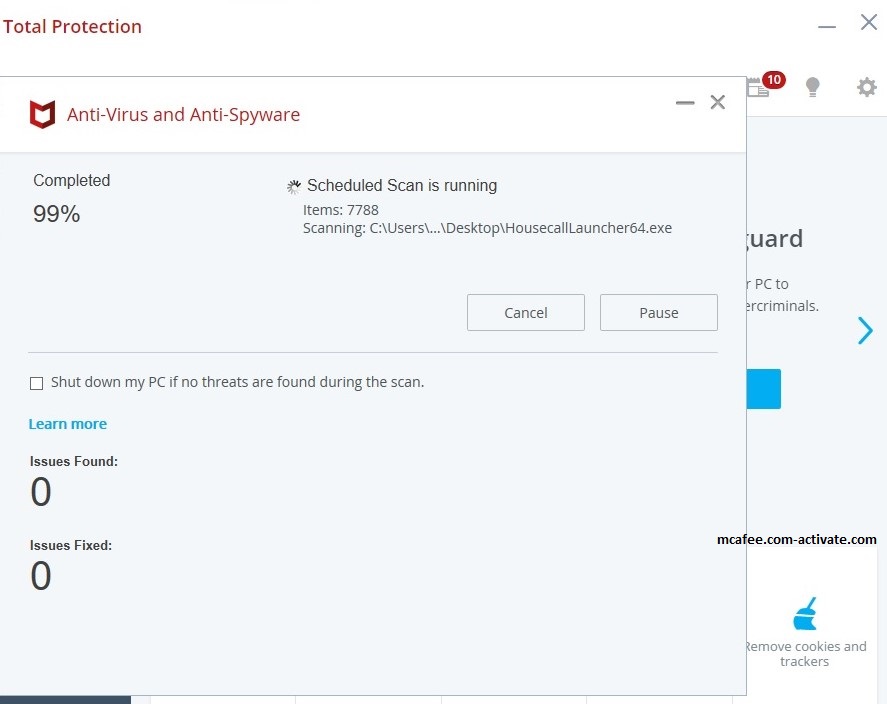
Task: Open the calendar notifications icon with badge 10
Action: tap(765, 85)
